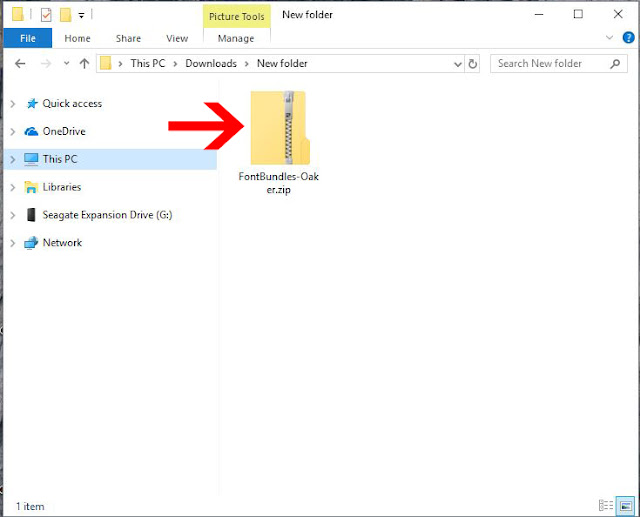The height and width of the screenshot is (517, 640).
Task: Click the 1 item status bar text
Action: tap(30, 506)
